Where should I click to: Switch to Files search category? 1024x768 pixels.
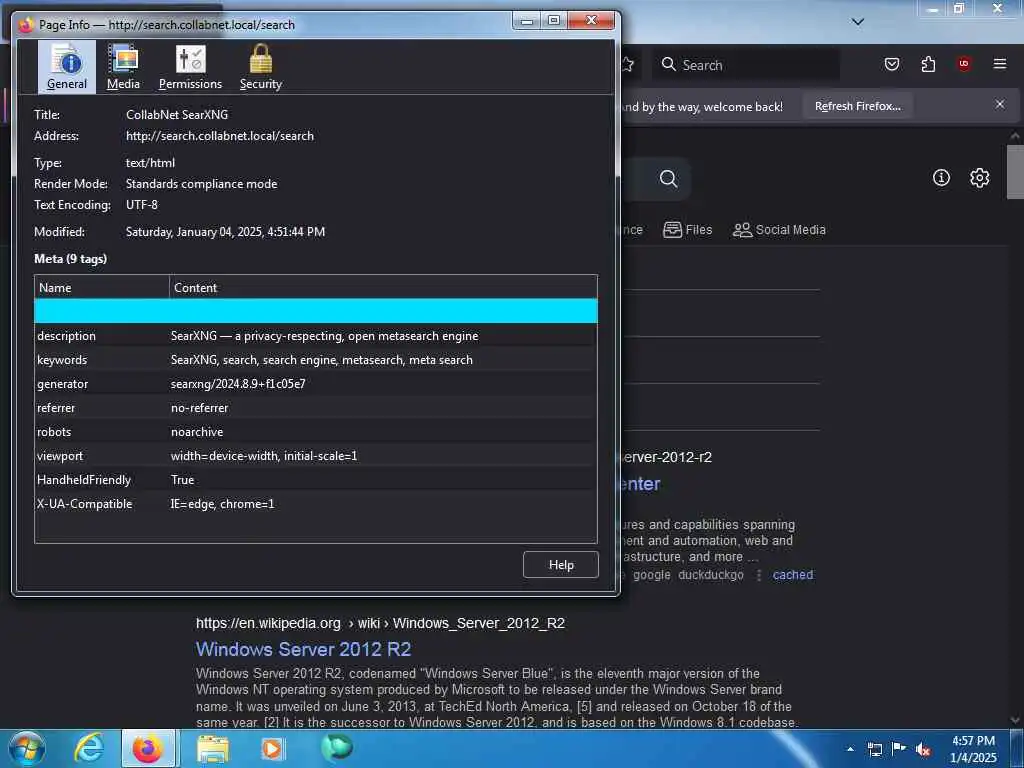(x=688, y=230)
